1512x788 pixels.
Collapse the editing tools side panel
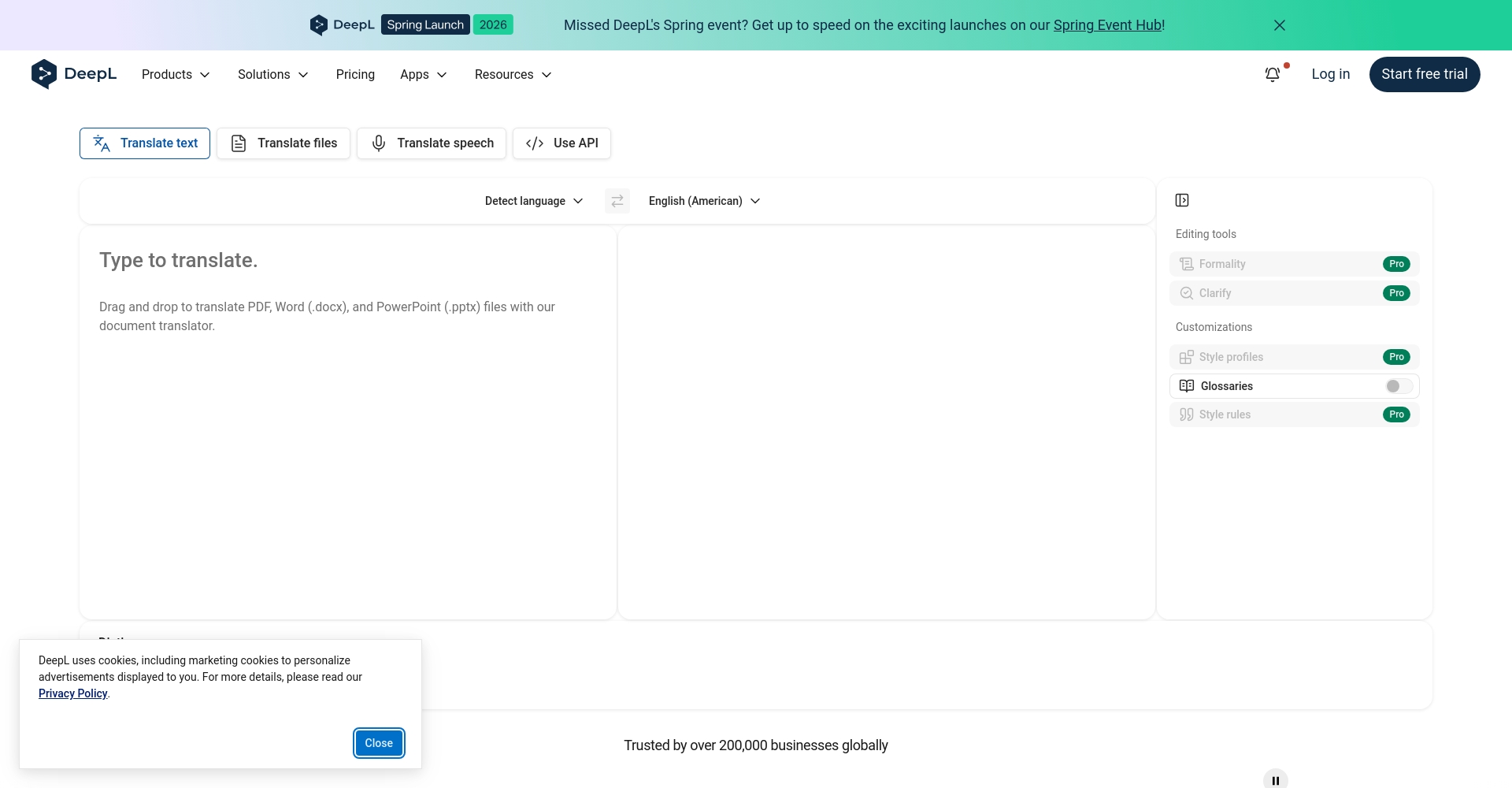tap(1182, 200)
